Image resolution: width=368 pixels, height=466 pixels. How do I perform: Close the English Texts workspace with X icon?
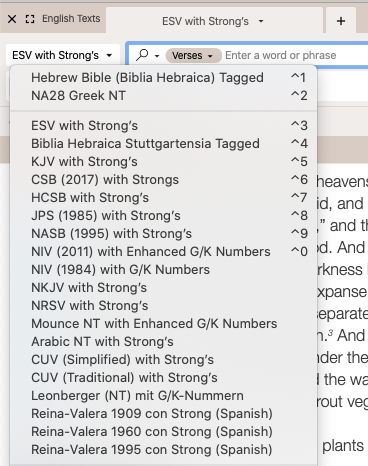point(12,19)
